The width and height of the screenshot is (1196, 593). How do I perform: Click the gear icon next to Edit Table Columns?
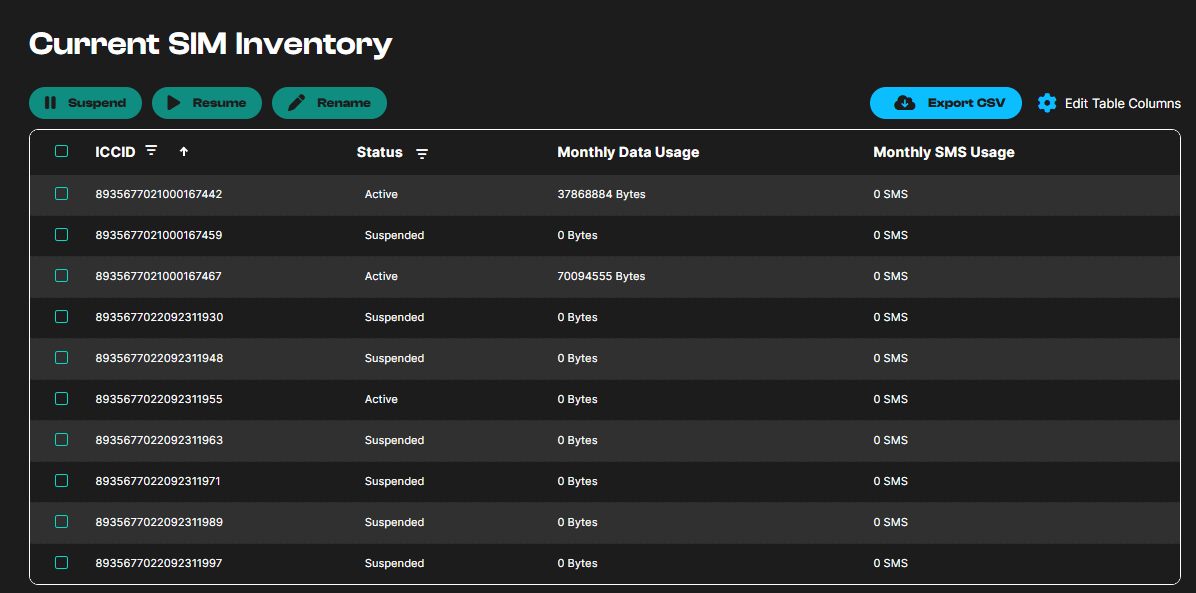(x=1047, y=102)
